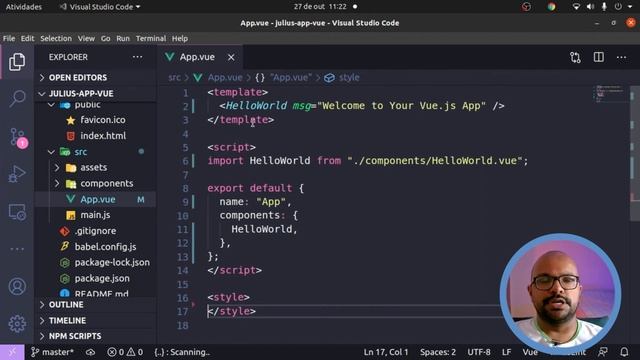The image size is (640, 360).
Task: Open the Search view in the activity bar
Action: tap(17, 99)
